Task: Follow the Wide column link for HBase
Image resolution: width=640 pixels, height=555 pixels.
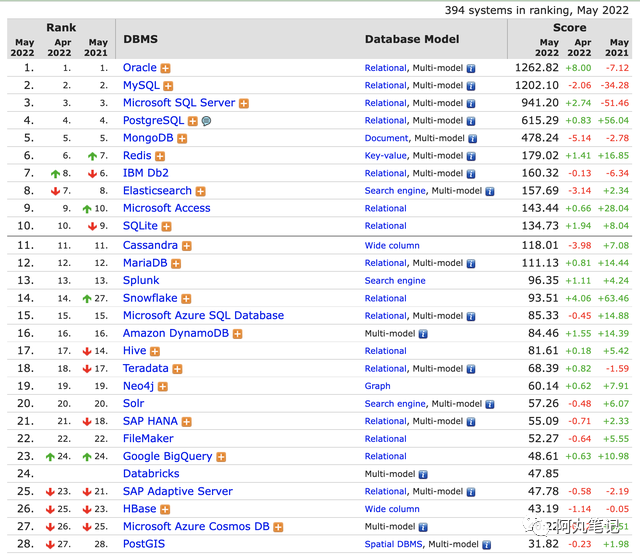Action: (392, 509)
